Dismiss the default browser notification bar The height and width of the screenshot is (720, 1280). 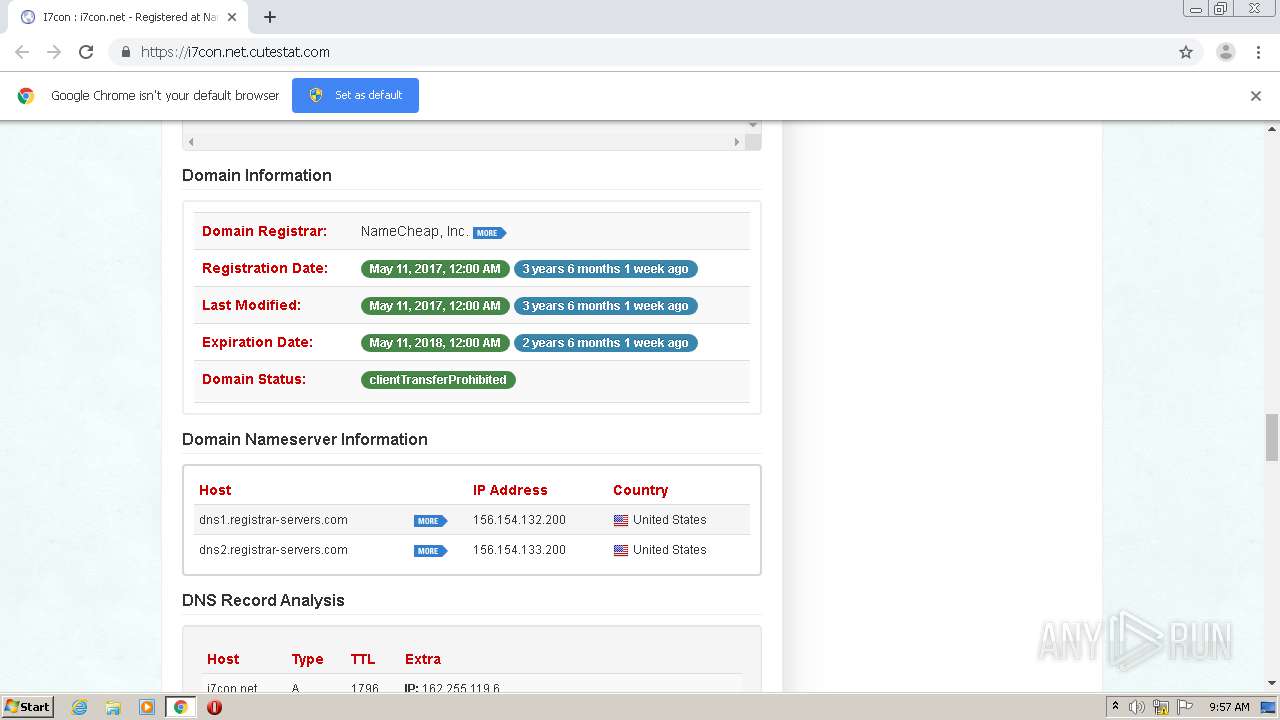point(1256,96)
